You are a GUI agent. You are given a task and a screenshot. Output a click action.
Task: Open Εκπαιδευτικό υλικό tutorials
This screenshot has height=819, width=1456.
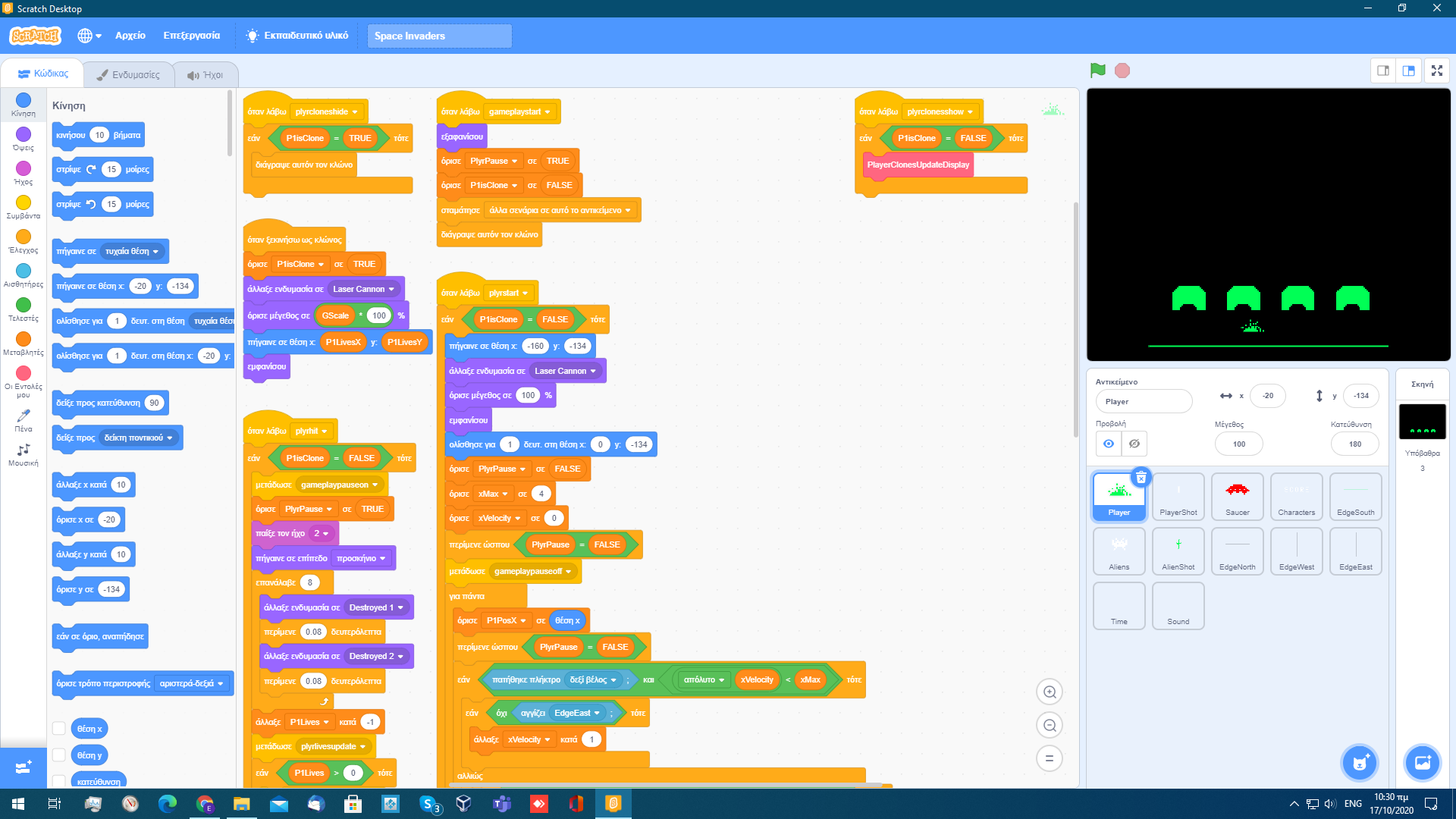point(297,36)
